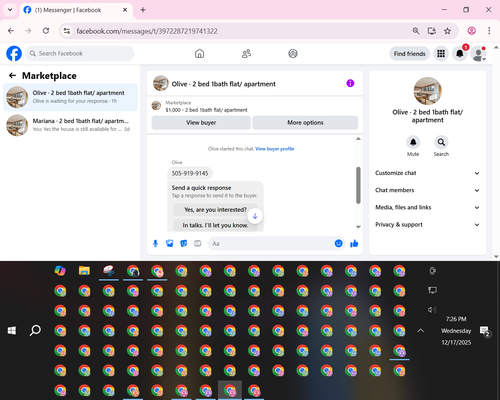Open the volume speaker icon in the tray
This screenshot has width=500, height=400.
(x=432, y=310)
